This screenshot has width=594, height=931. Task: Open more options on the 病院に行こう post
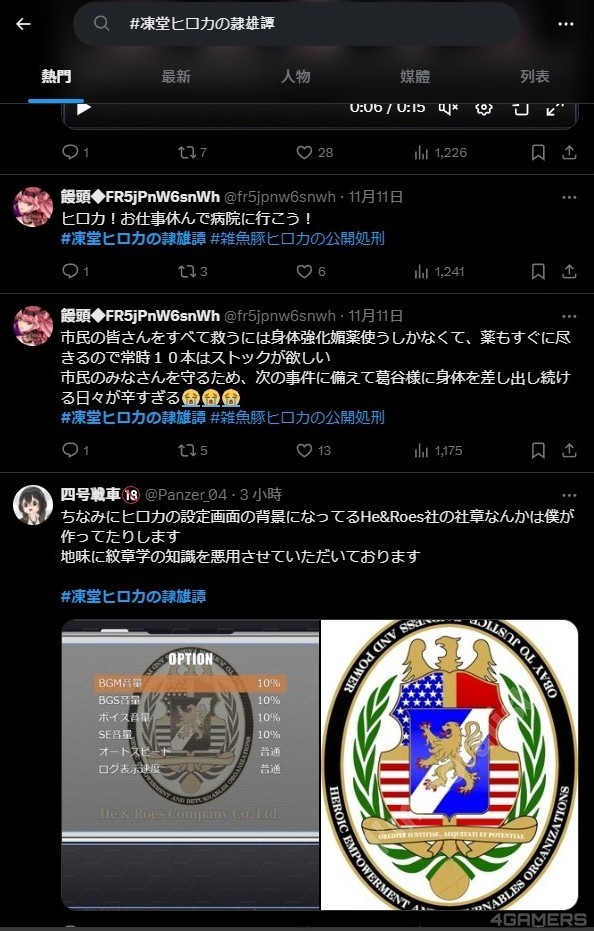[569, 197]
